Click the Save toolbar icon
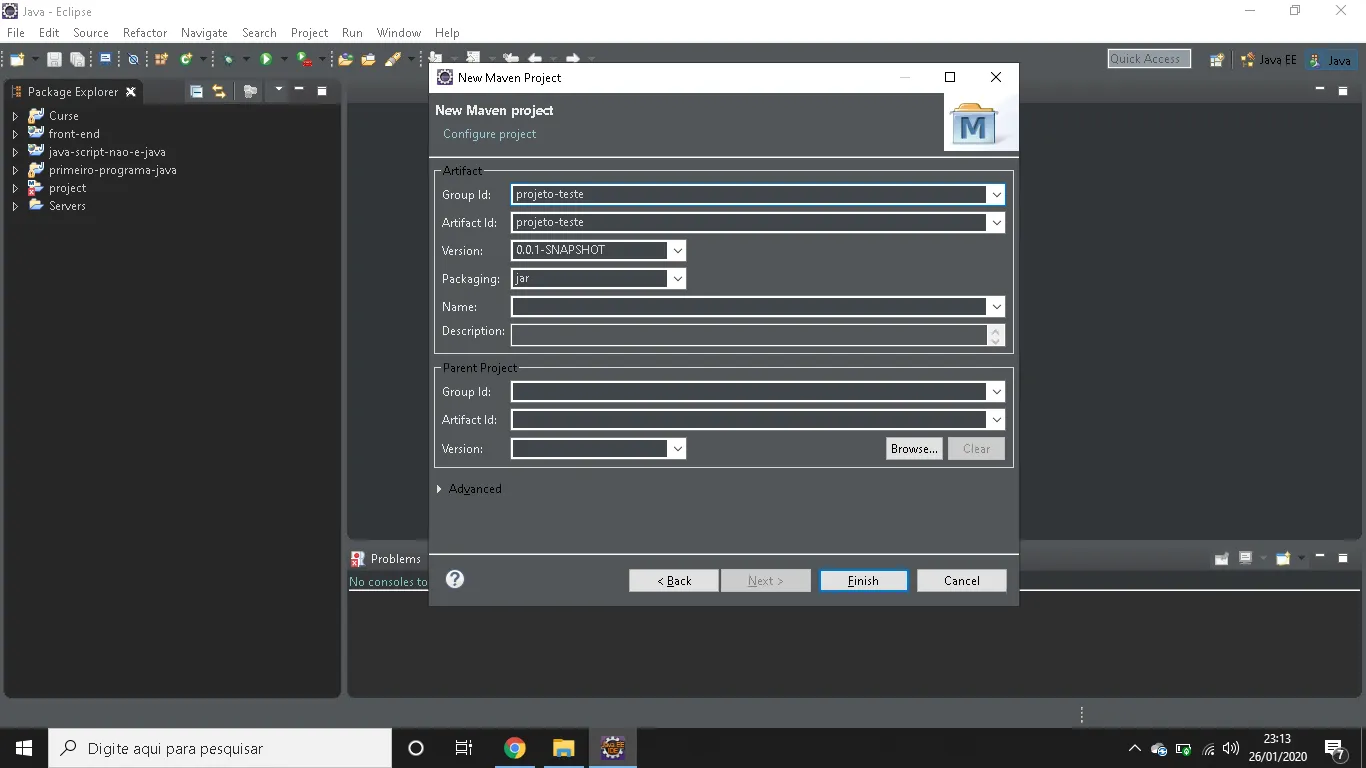 [54, 60]
